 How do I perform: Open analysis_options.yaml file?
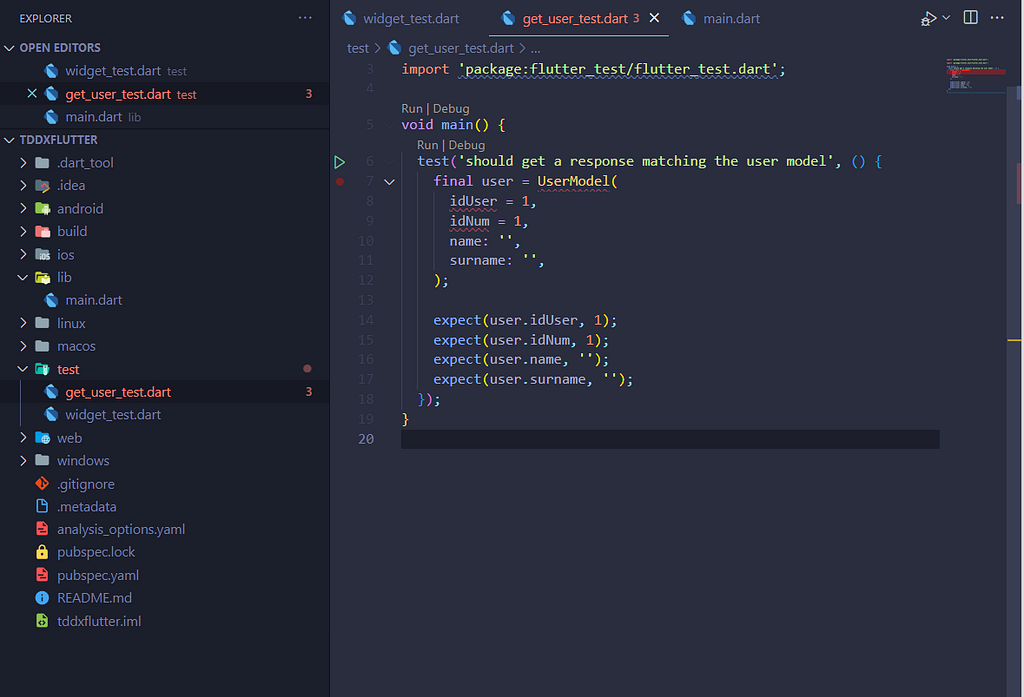121,530
